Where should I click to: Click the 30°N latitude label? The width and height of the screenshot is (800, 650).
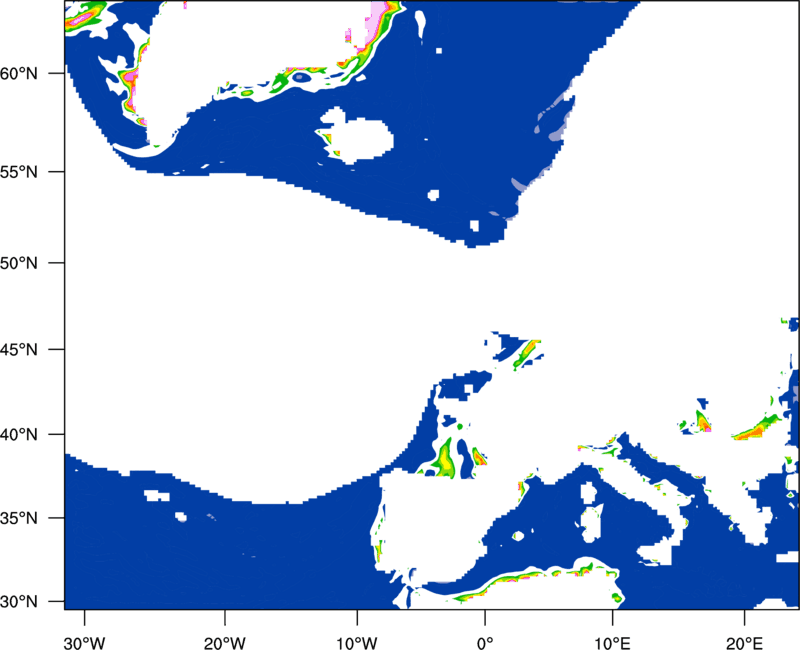pos(19,602)
